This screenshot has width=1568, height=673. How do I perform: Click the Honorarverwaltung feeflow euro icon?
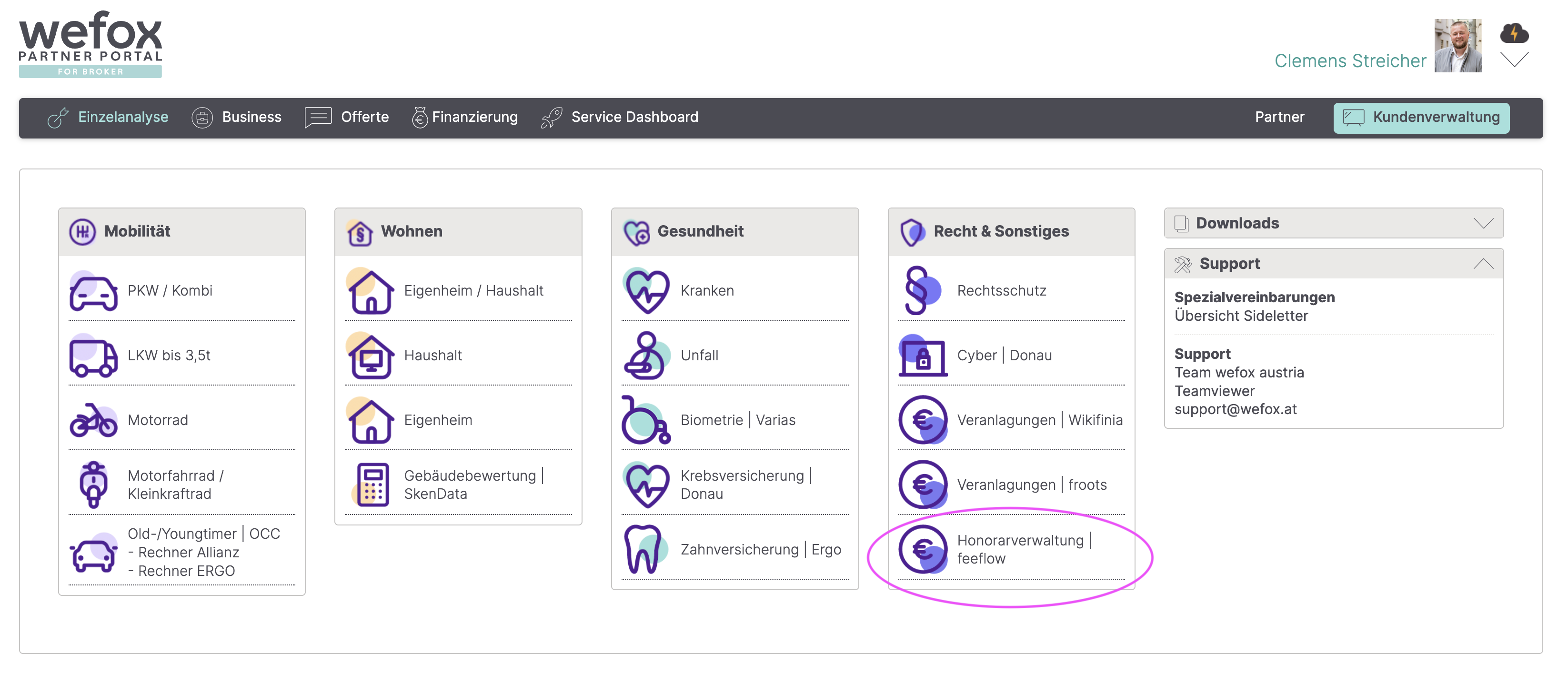(923, 549)
